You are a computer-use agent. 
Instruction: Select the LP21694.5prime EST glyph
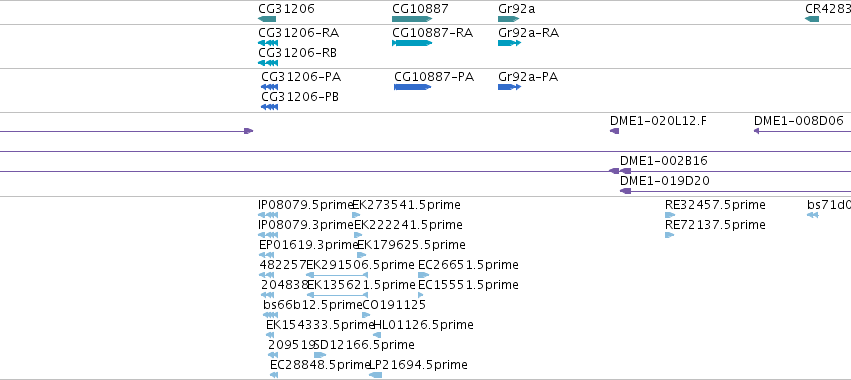tap(376, 375)
